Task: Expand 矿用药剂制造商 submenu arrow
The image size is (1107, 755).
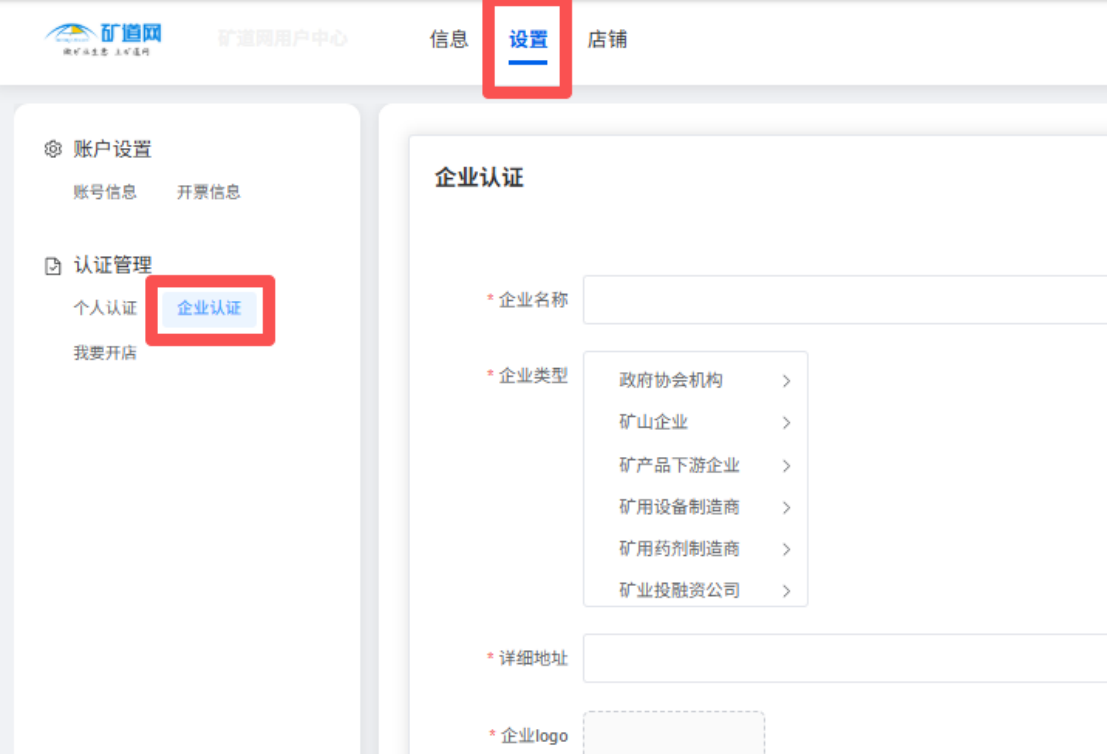Action: pos(786,549)
